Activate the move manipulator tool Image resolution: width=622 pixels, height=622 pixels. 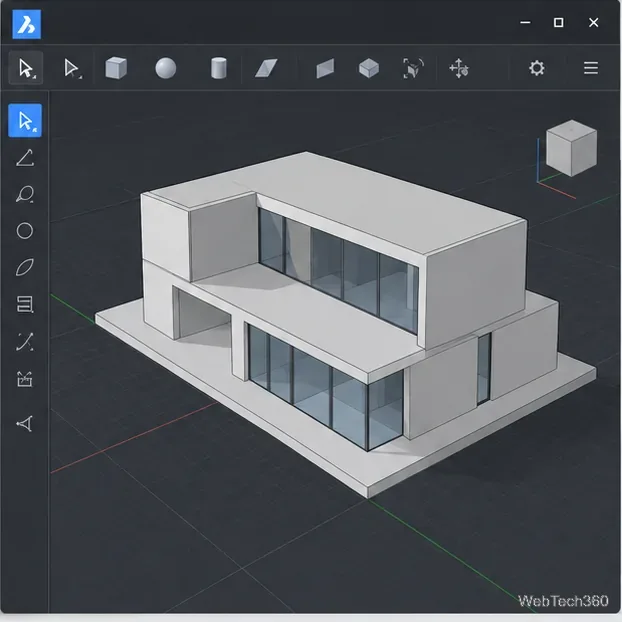(459, 68)
